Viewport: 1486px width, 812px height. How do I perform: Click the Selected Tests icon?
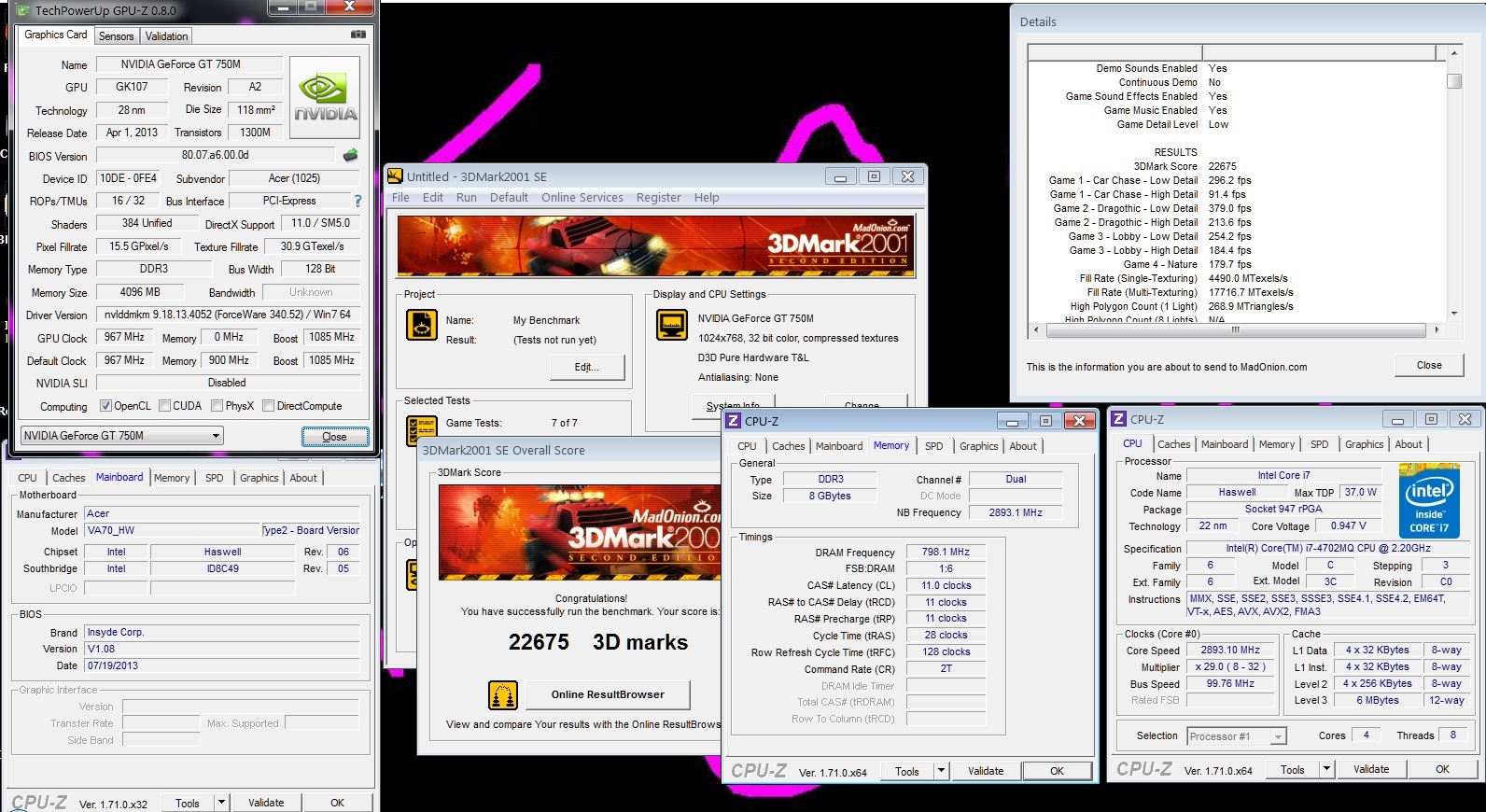[x=422, y=429]
